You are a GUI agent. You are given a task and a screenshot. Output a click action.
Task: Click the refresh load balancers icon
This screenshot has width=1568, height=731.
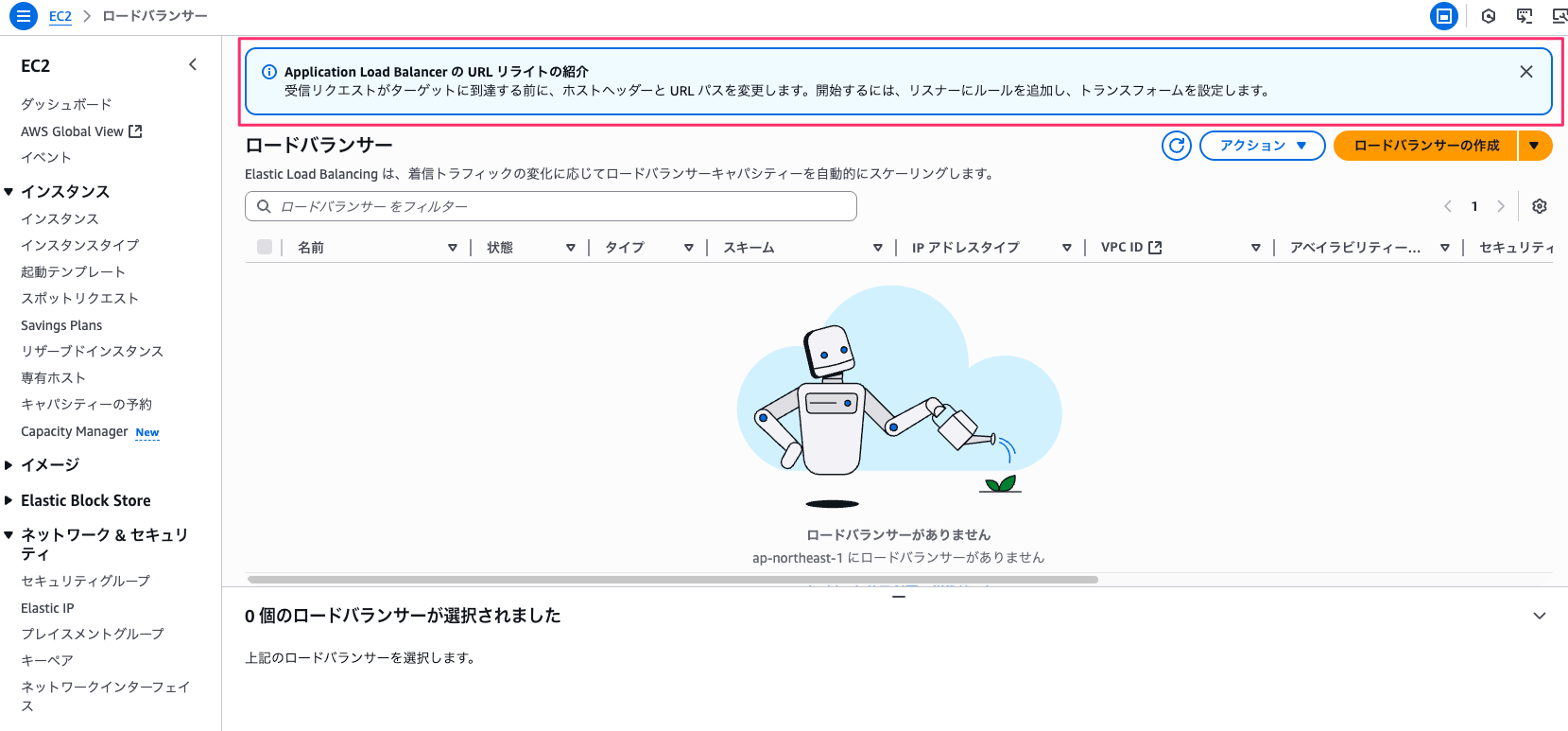[1176, 146]
